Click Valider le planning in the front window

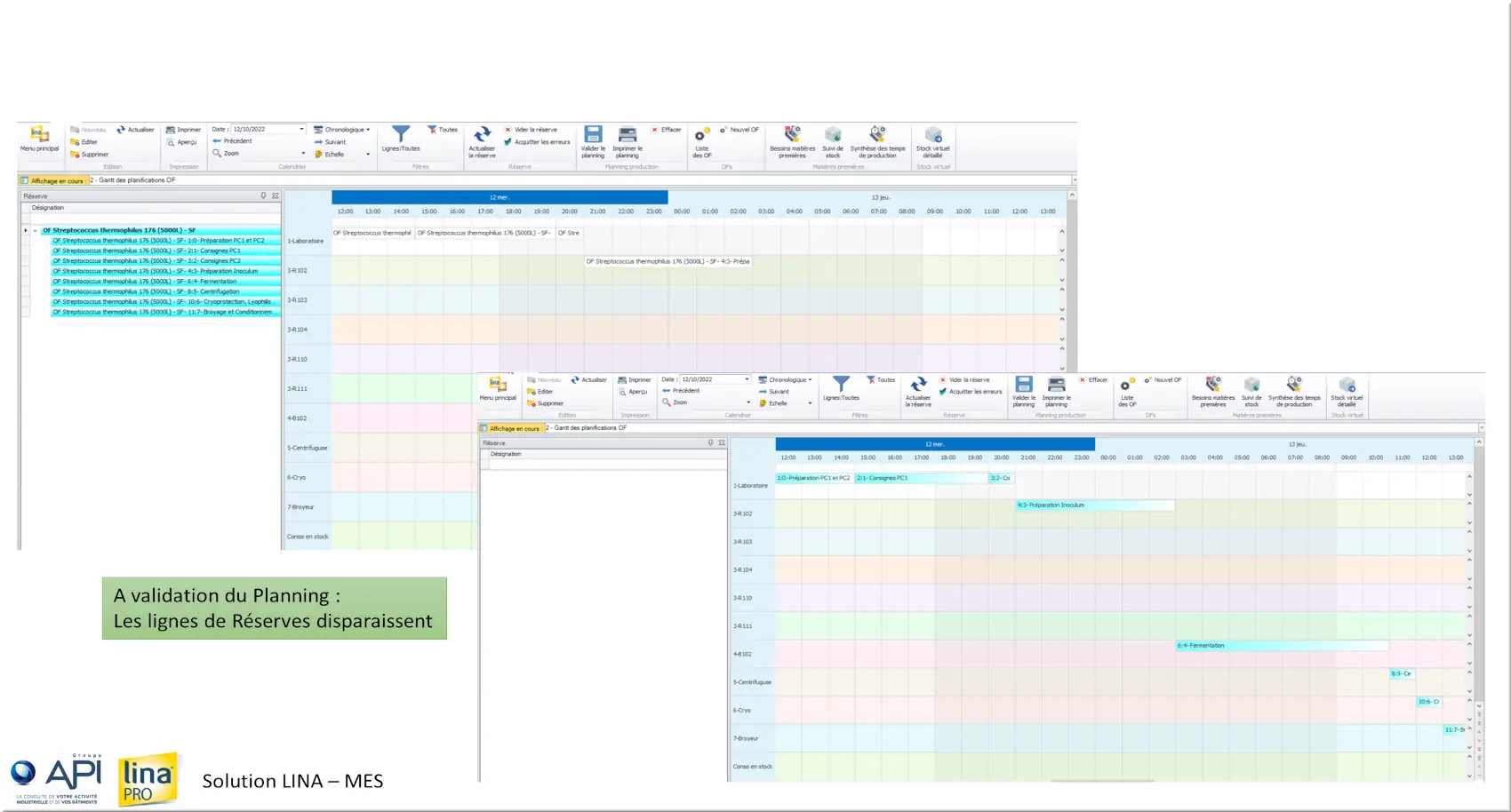(1024, 392)
